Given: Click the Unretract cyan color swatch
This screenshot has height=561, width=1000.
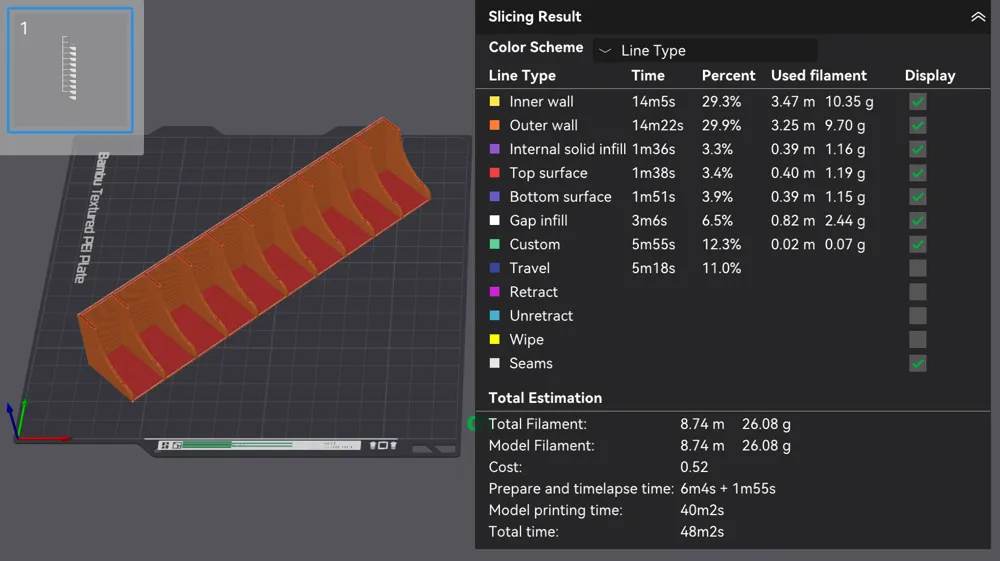Looking at the screenshot, I should (x=494, y=316).
